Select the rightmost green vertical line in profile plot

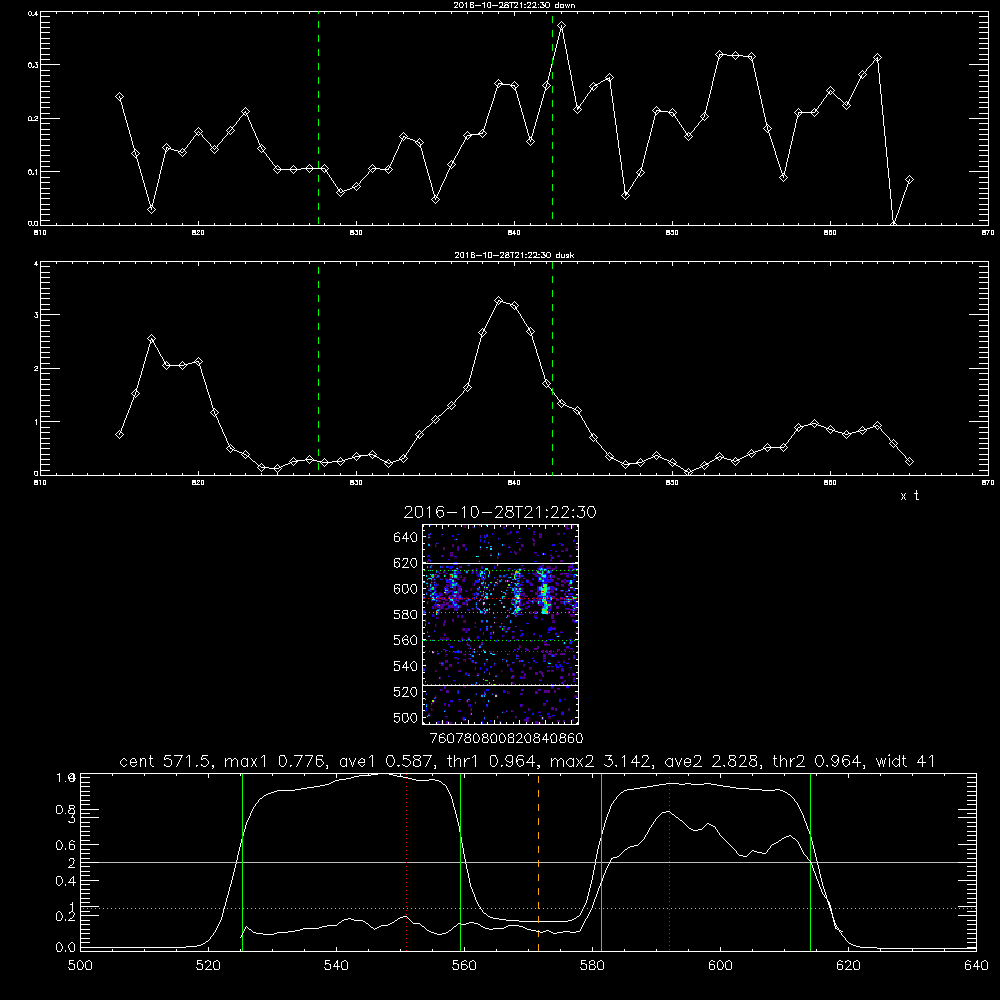(810, 862)
